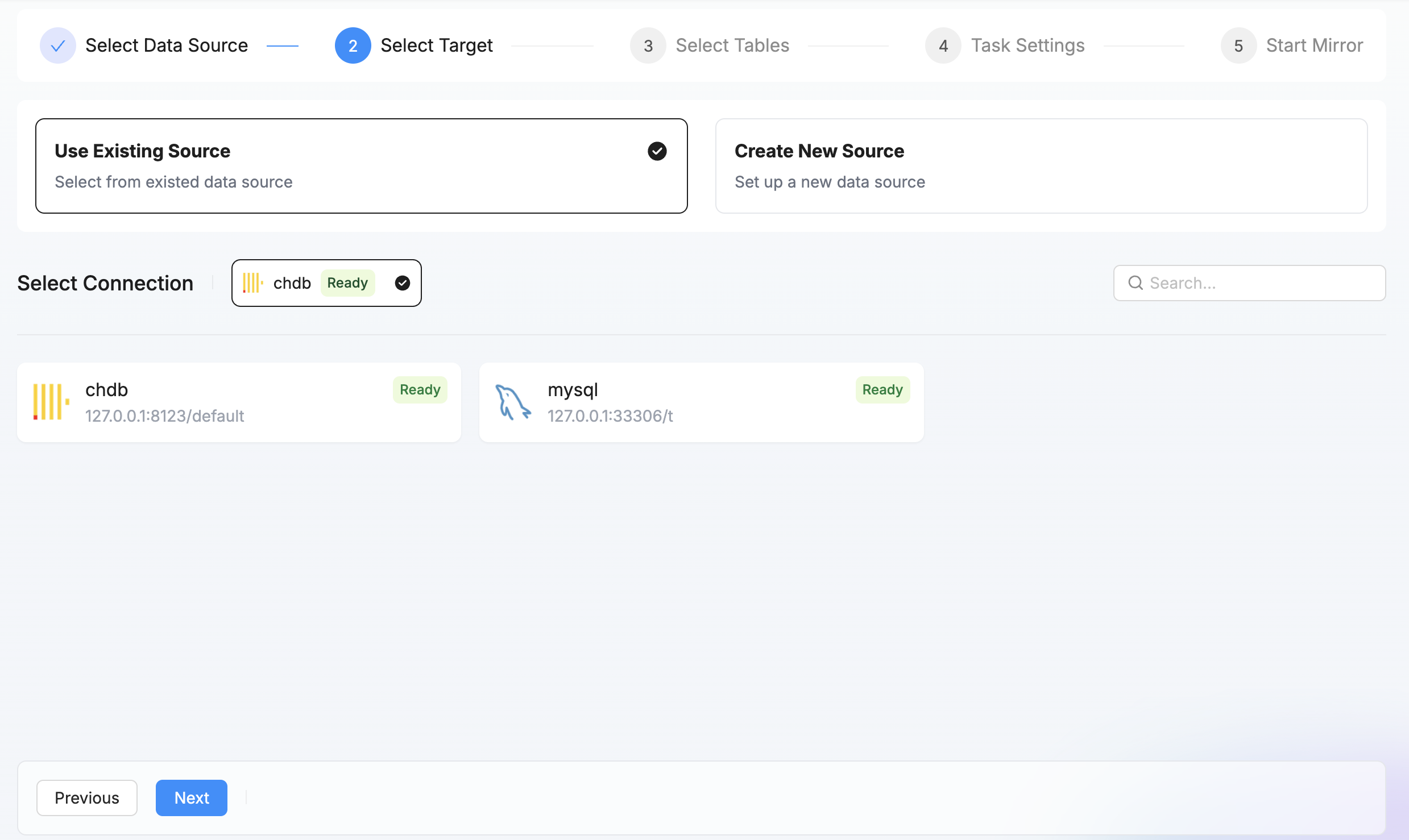Viewport: 1409px width, 840px height.
Task: Click the Select Connection heading
Action: (x=105, y=283)
